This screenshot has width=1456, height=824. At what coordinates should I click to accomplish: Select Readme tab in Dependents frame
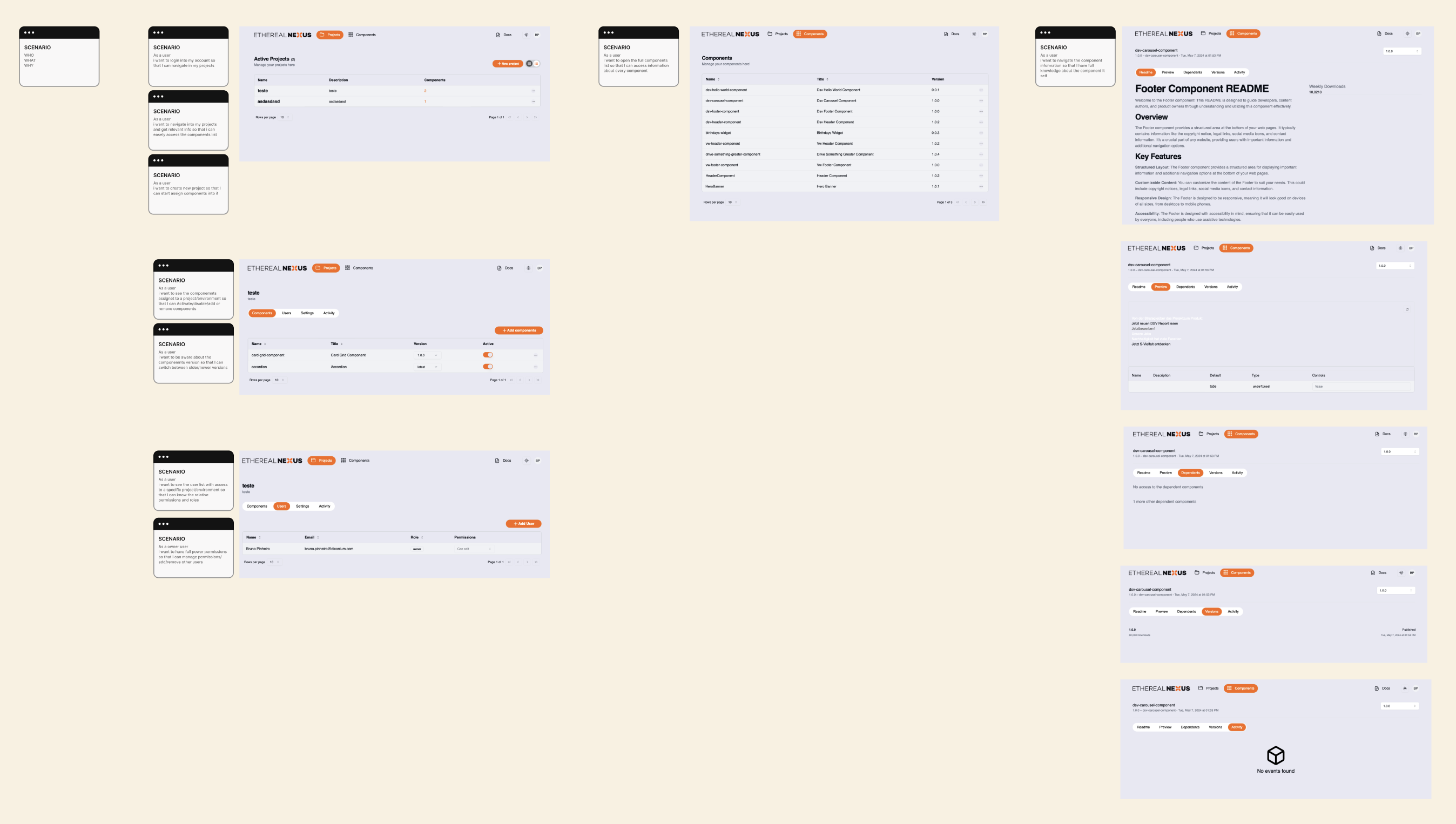click(1144, 473)
